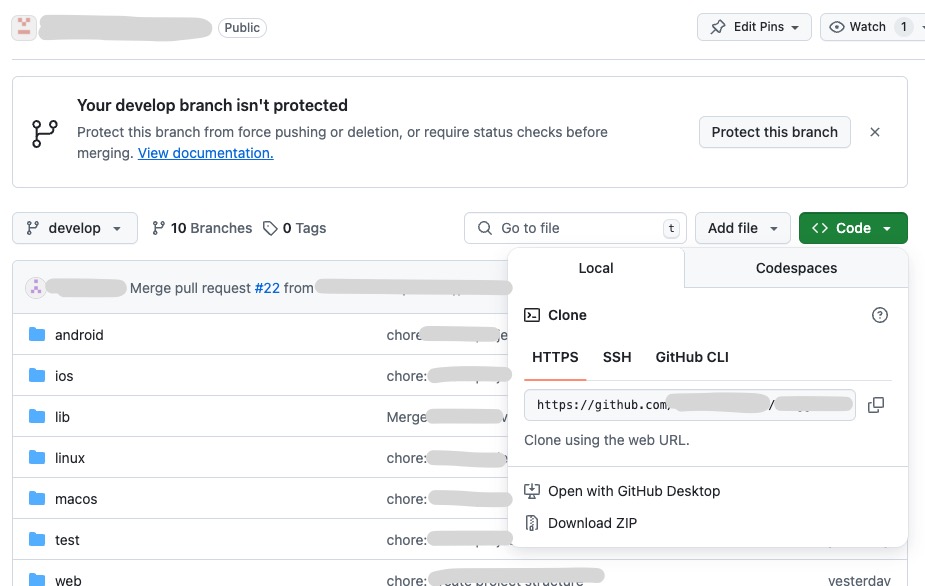View the 0 Tags link
The height and width of the screenshot is (586, 925).
[294, 228]
